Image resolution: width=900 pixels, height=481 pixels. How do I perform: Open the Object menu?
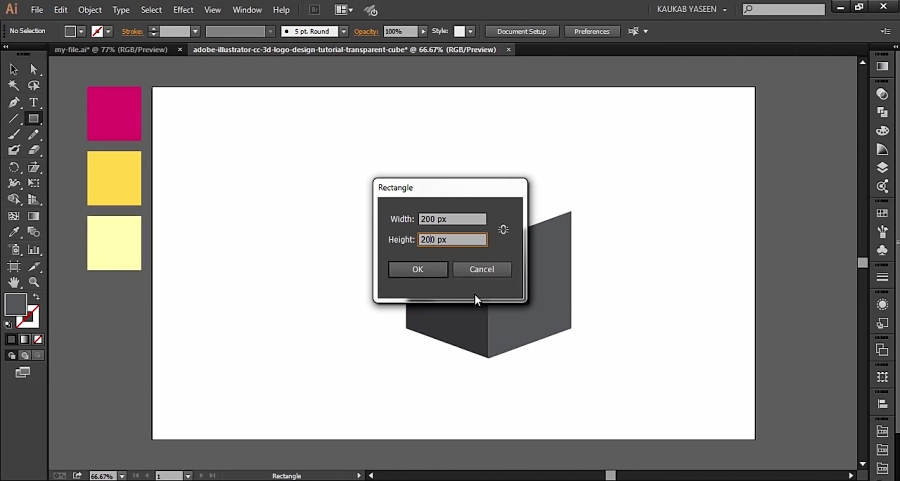[90, 10]
